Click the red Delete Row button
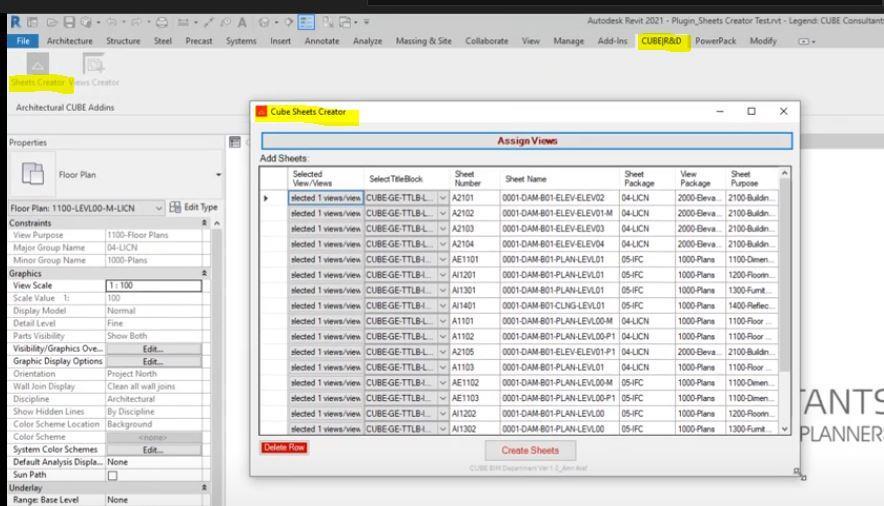The image size is (884, 506). (284, 448)
